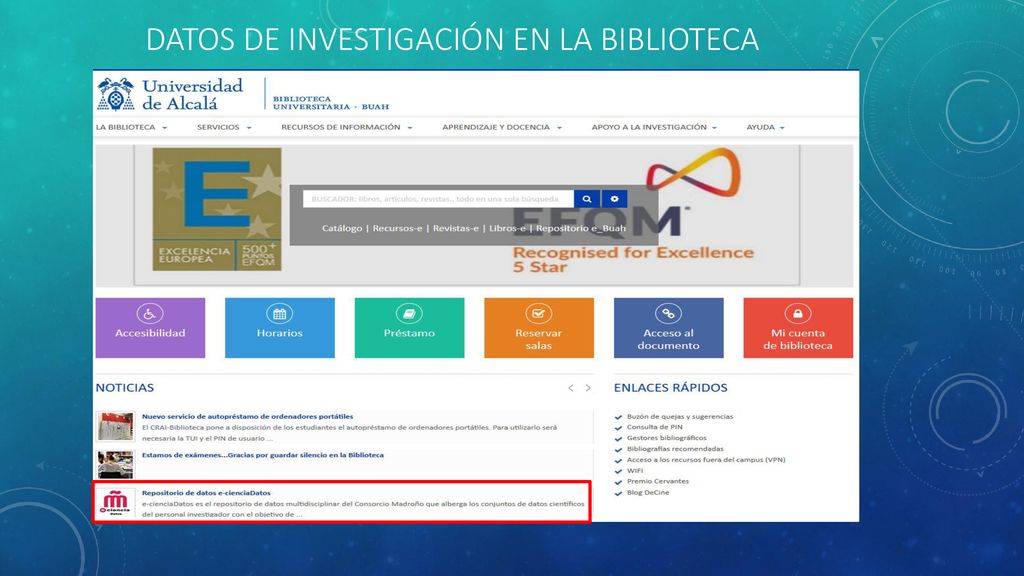Click the chain link Acceso al documento icon
The image size is (1024, 576).
(668, 313)
